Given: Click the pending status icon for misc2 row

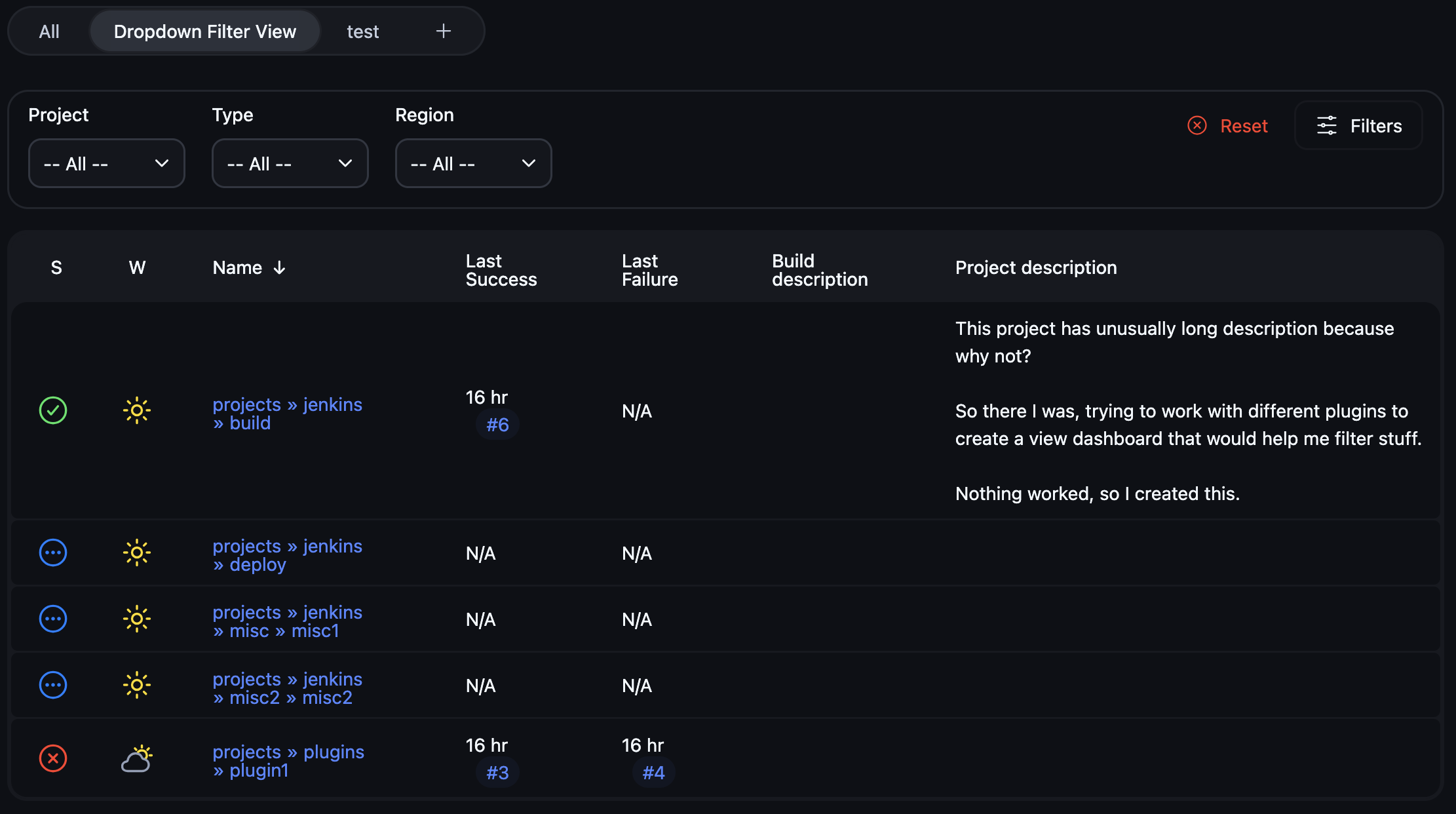Looking at the screenshot, I should (x=53, y=685).
